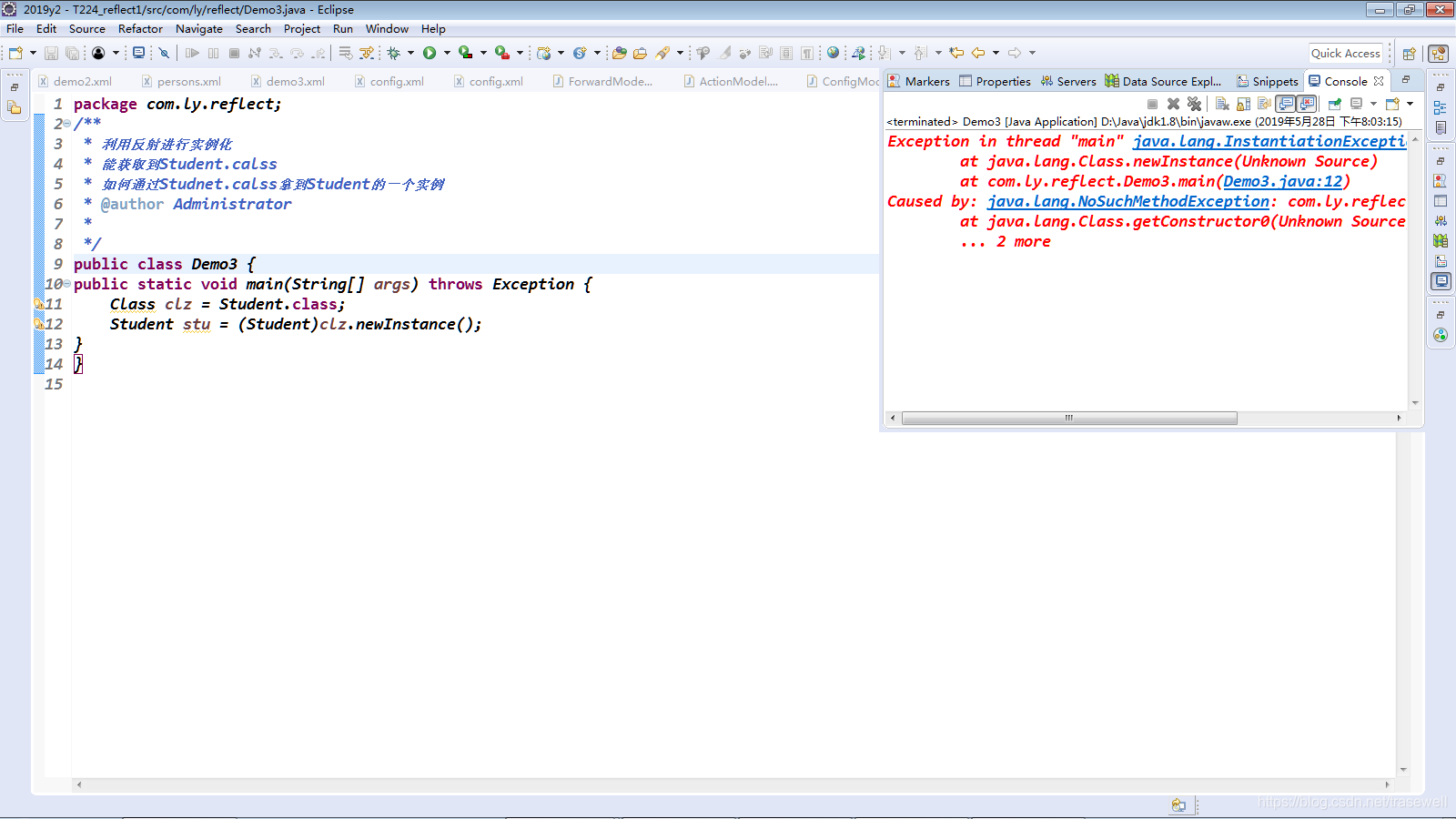Open the External Tools dropdown arrow
Viewport: 1456px width, 819px height.
tap(520, 53)
